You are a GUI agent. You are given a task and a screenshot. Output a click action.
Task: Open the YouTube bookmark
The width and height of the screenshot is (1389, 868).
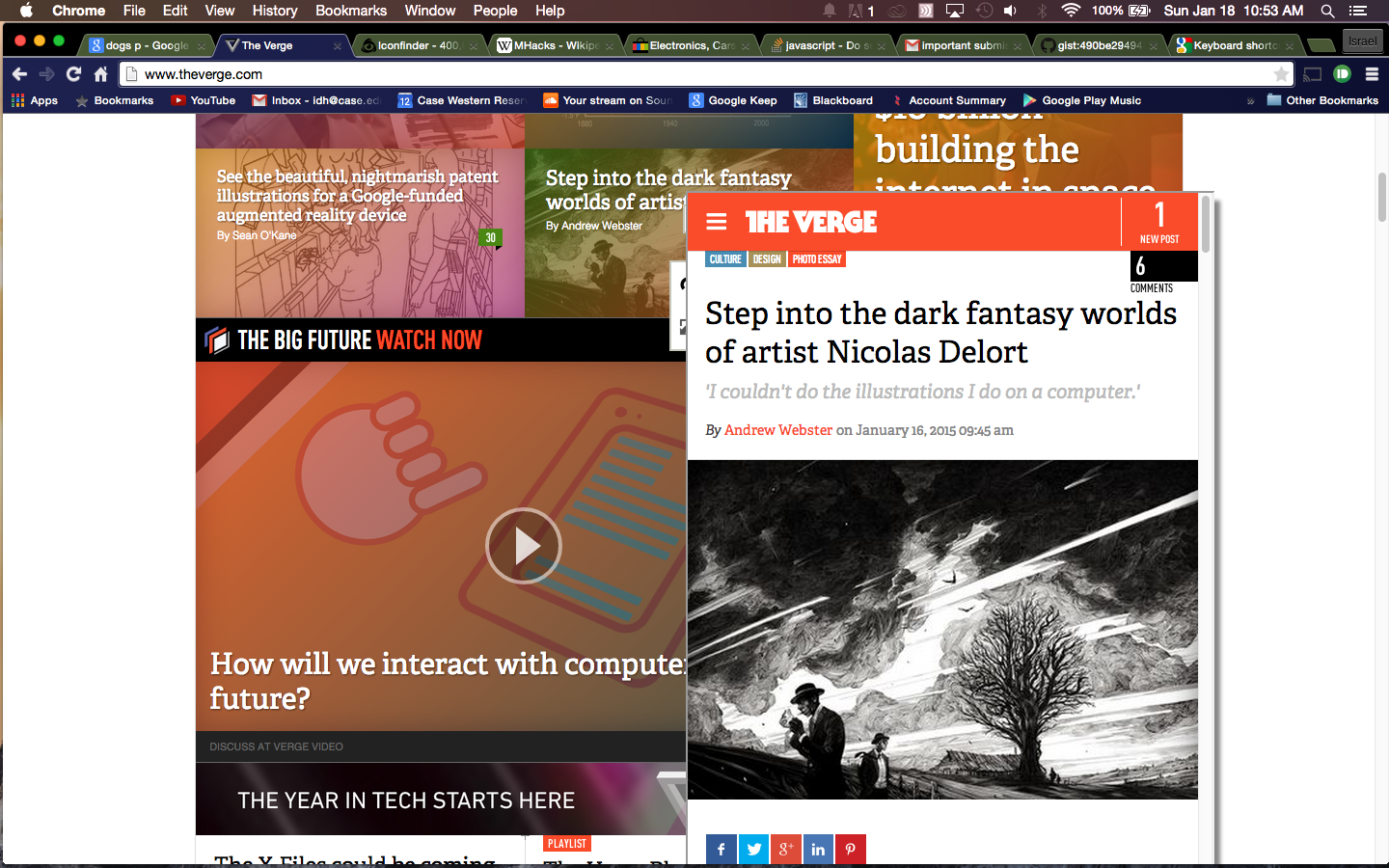(x=204, y=100)
